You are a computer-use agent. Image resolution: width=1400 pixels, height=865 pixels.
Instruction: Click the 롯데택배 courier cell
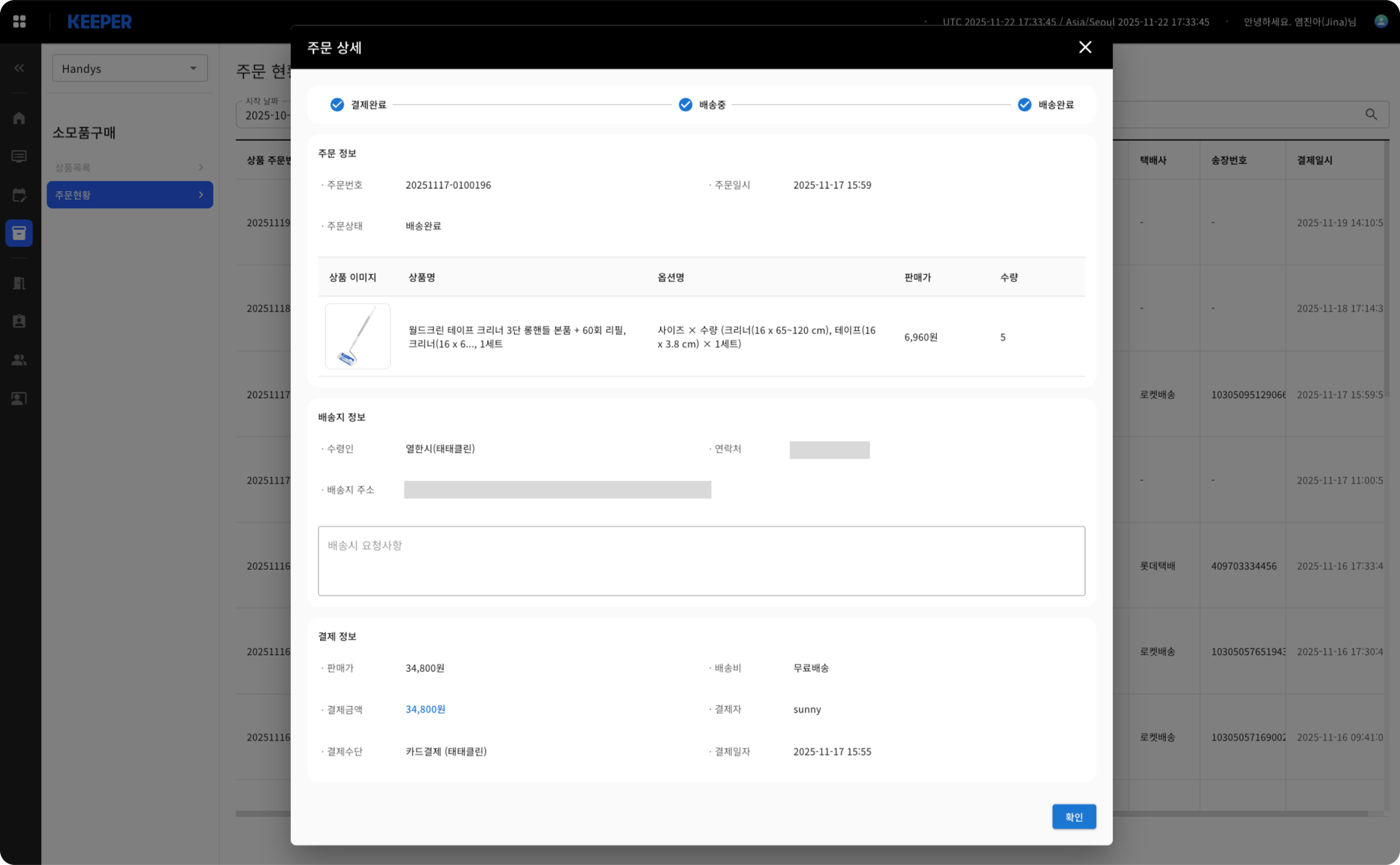point(1157,566)
